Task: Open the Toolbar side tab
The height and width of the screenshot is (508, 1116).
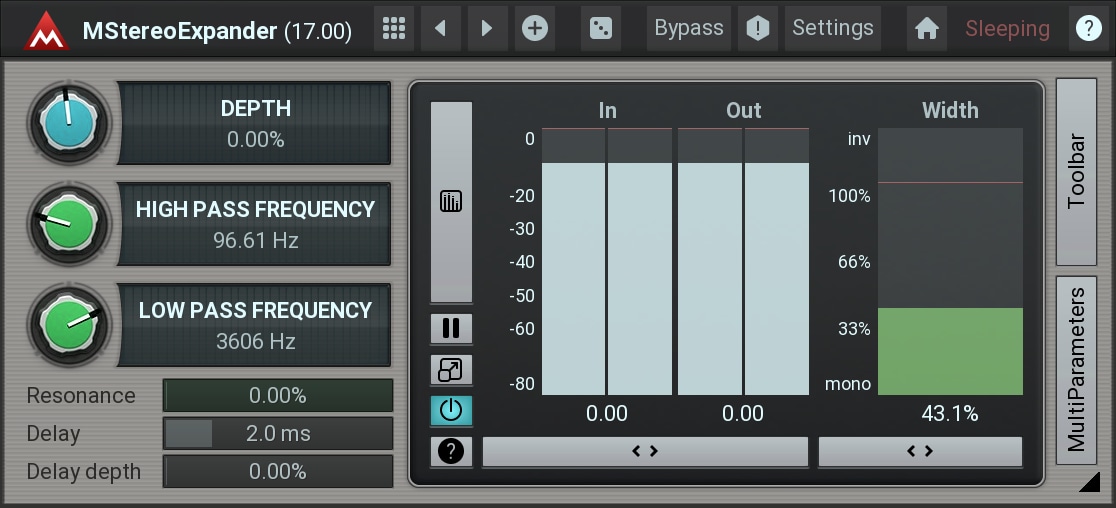Action: pos(1076,172)
